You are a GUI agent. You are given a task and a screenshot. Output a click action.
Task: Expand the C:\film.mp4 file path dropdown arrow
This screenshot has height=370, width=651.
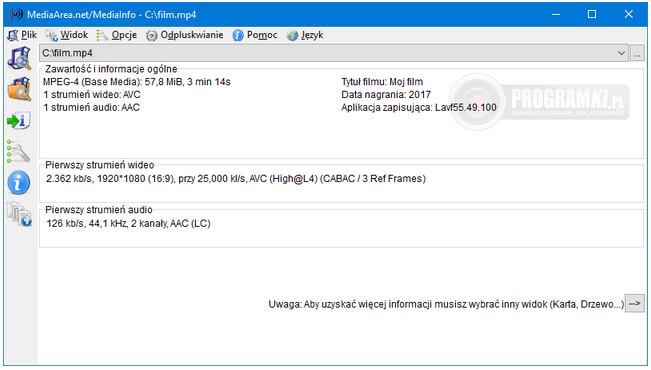pos(621,53)
